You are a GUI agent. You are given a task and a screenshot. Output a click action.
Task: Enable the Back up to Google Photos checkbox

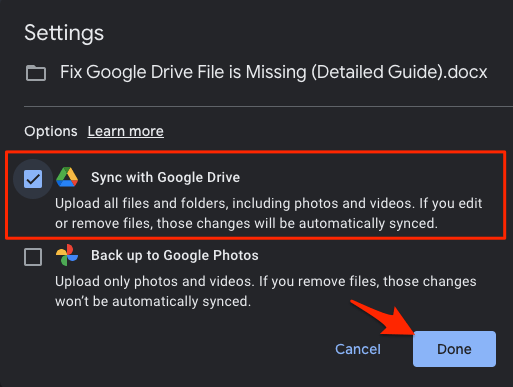(x=33, y=257)
